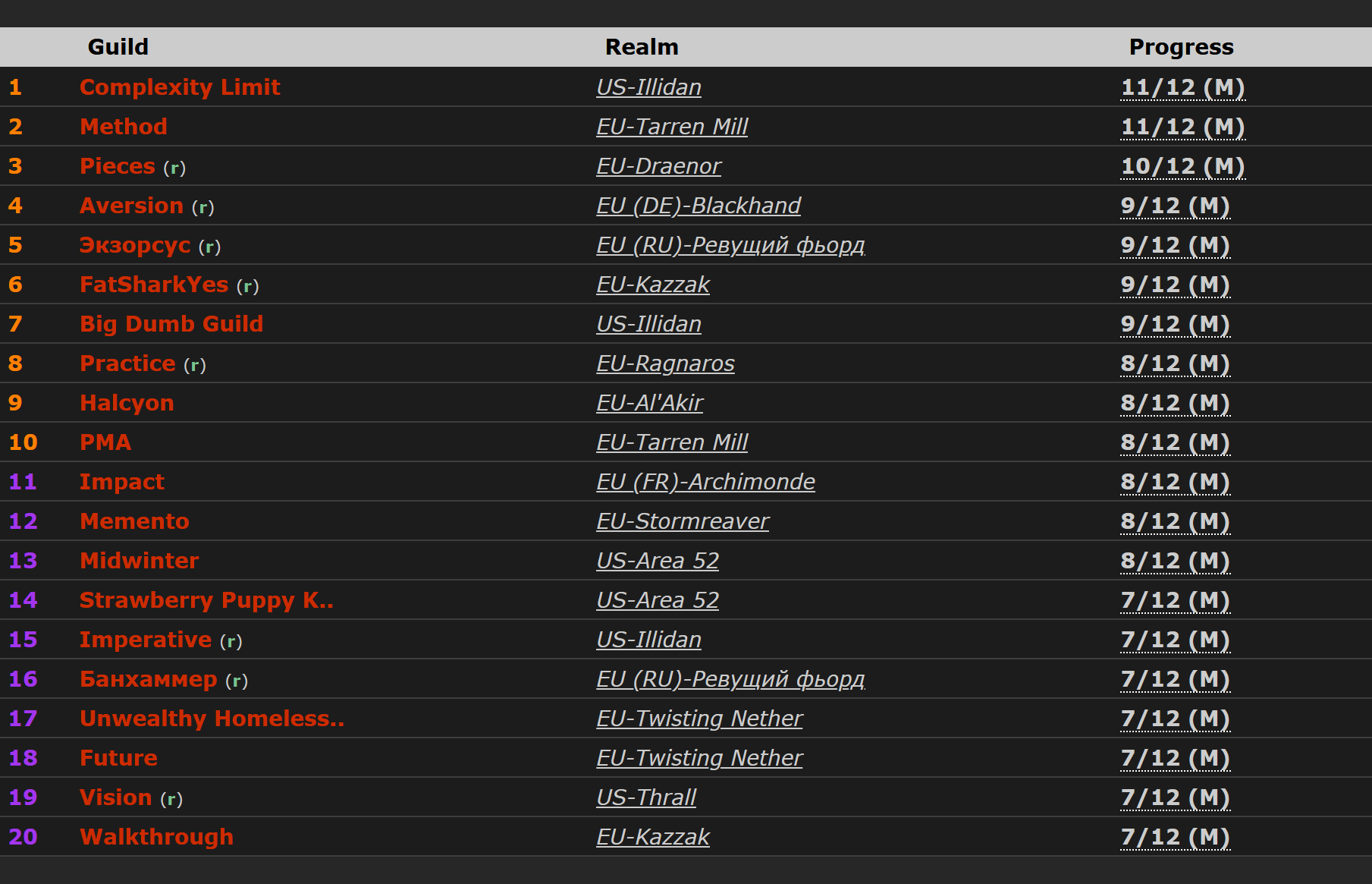This screenshot has width=1372, height=884.
Task: Open the EU-Stormreaver realm link
Action: pyautogui.click(x=683, y=521)
